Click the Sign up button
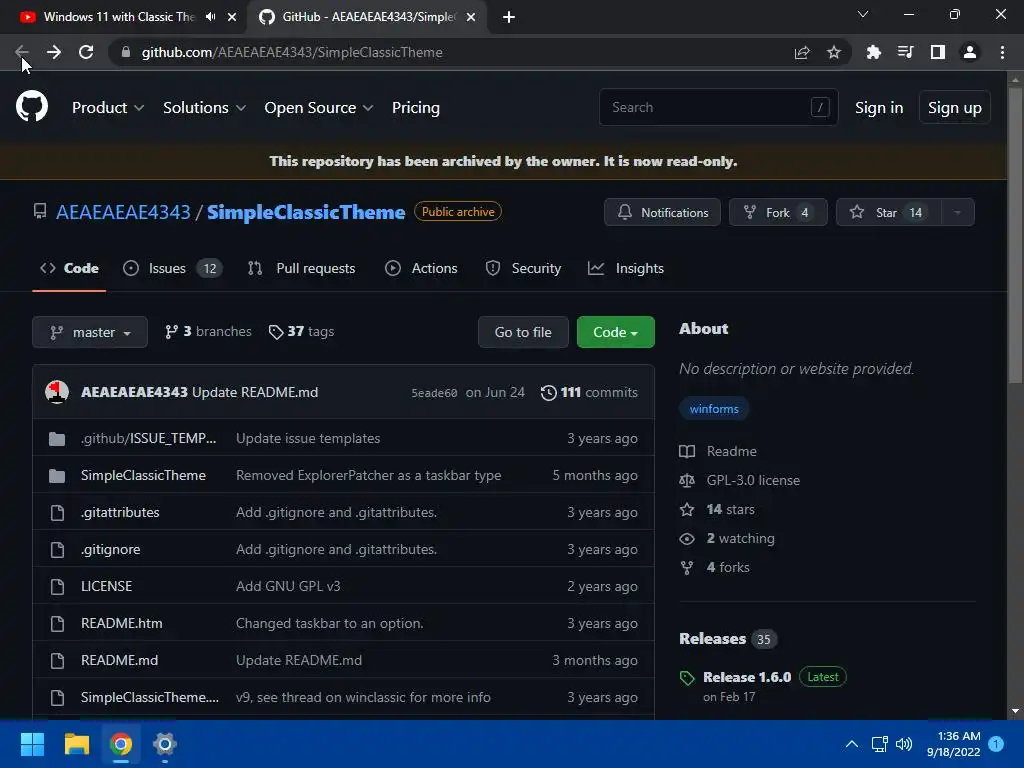Viewport: 1024px width, 768px height. pos(954,108)
